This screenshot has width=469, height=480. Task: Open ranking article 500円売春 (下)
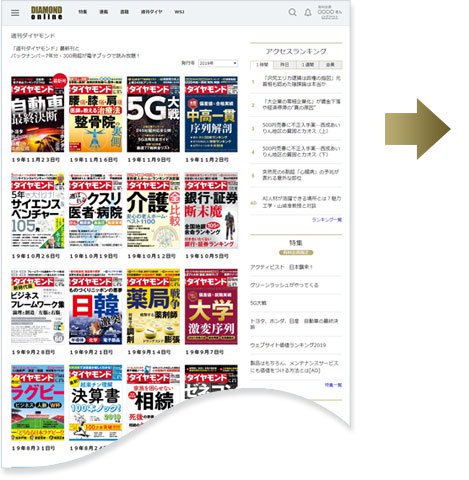tap(301, 152)
